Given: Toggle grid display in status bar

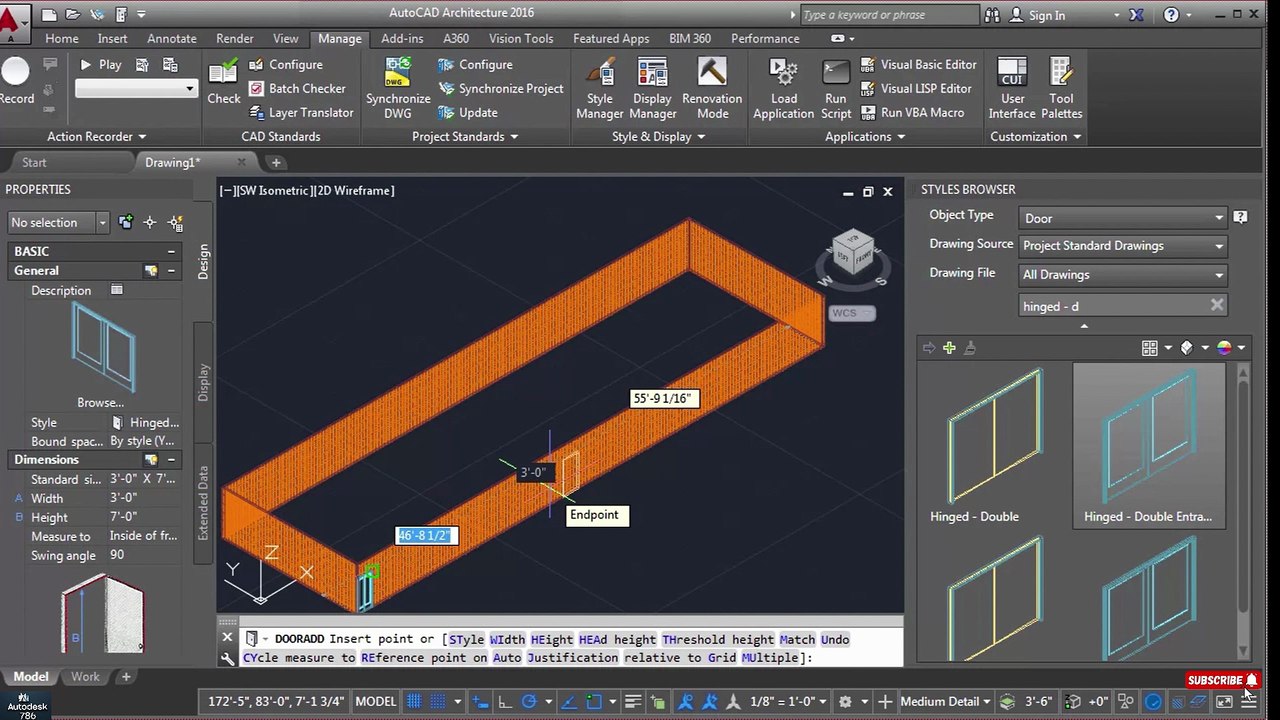Looking at the screenshot, I should click(414, 701).
